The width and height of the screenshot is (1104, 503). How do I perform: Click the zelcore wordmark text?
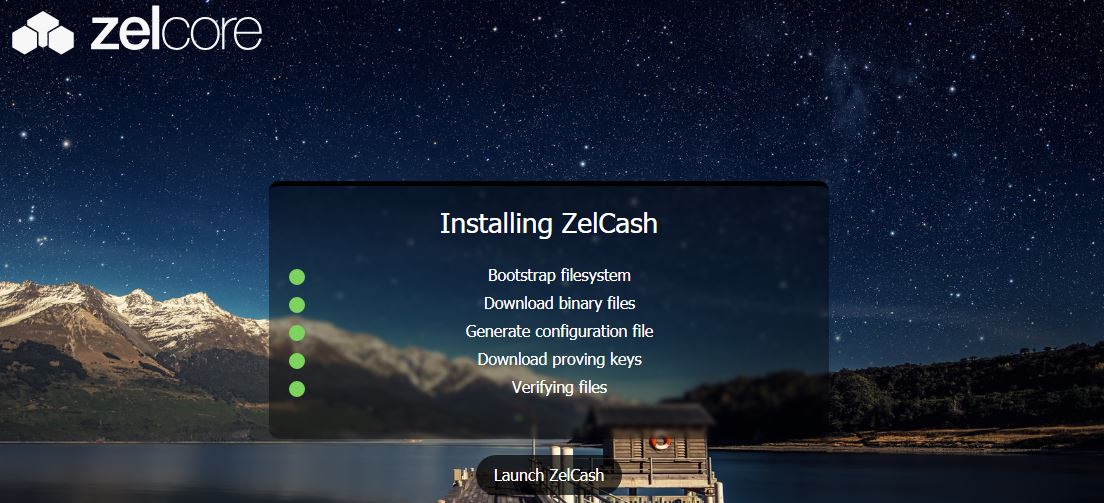[176, 33]
